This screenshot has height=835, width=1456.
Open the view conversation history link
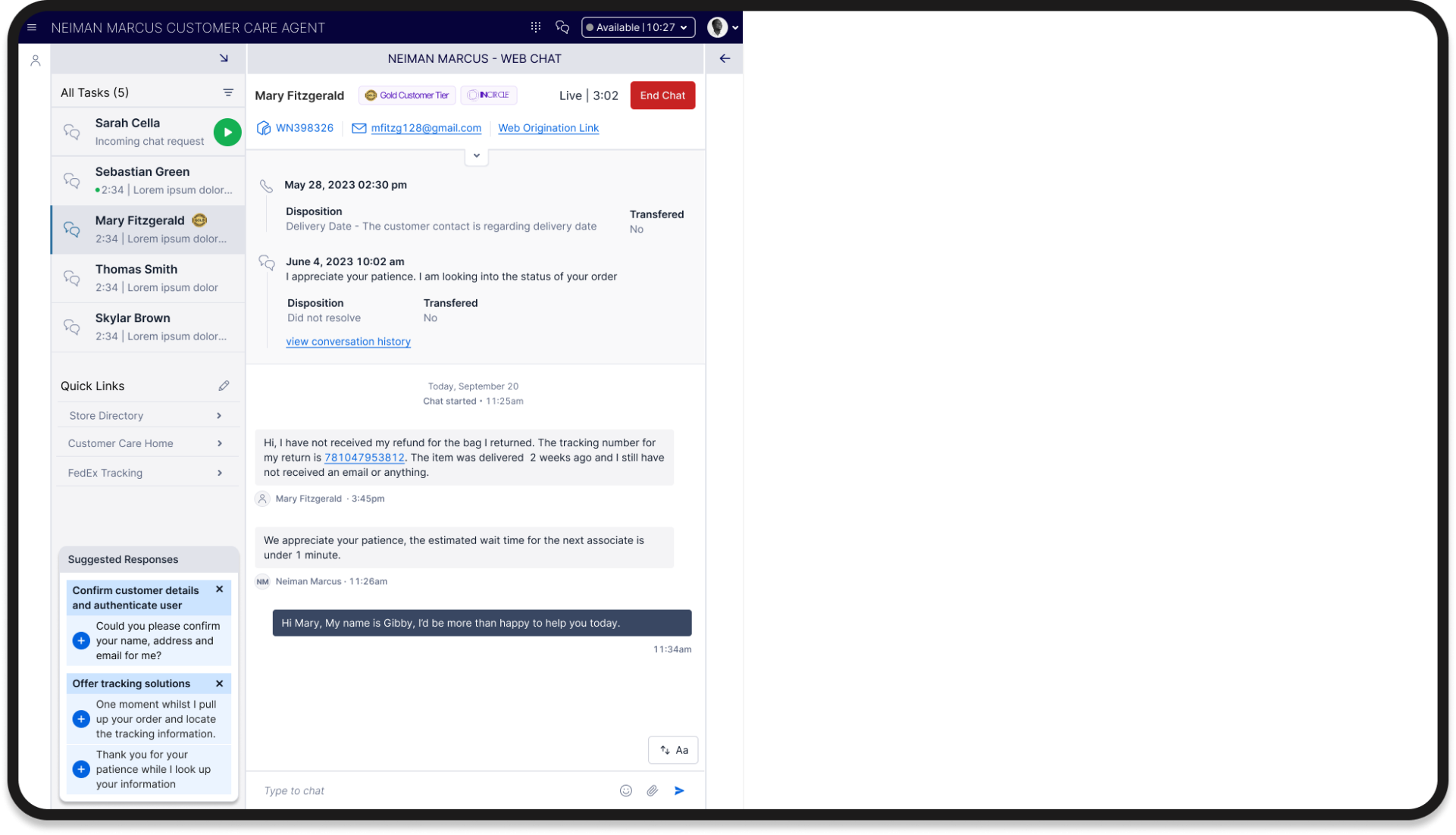[348, 342]
